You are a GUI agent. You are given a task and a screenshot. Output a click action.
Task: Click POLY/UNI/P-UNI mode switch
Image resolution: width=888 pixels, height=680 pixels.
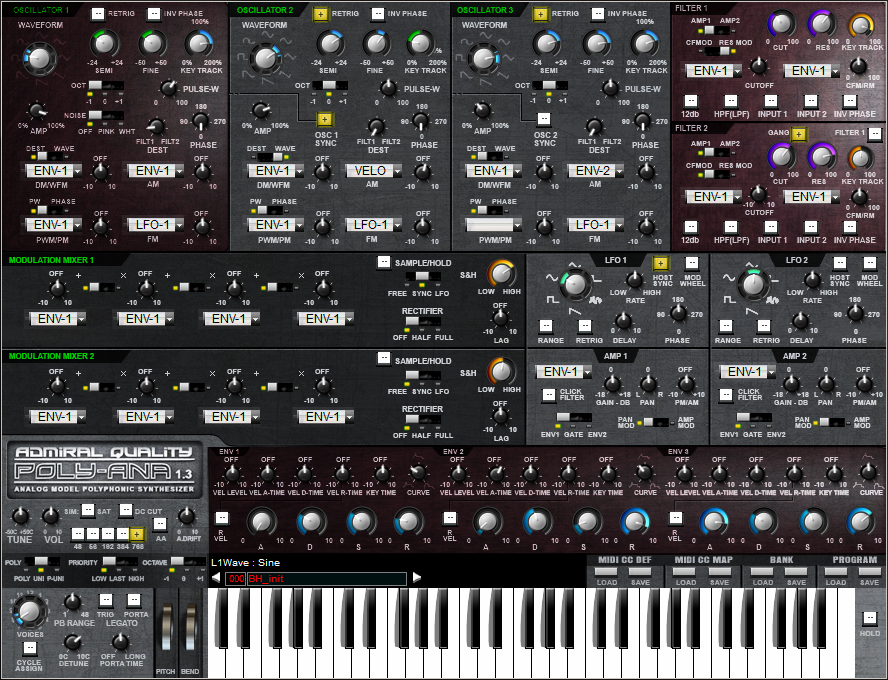41,562
